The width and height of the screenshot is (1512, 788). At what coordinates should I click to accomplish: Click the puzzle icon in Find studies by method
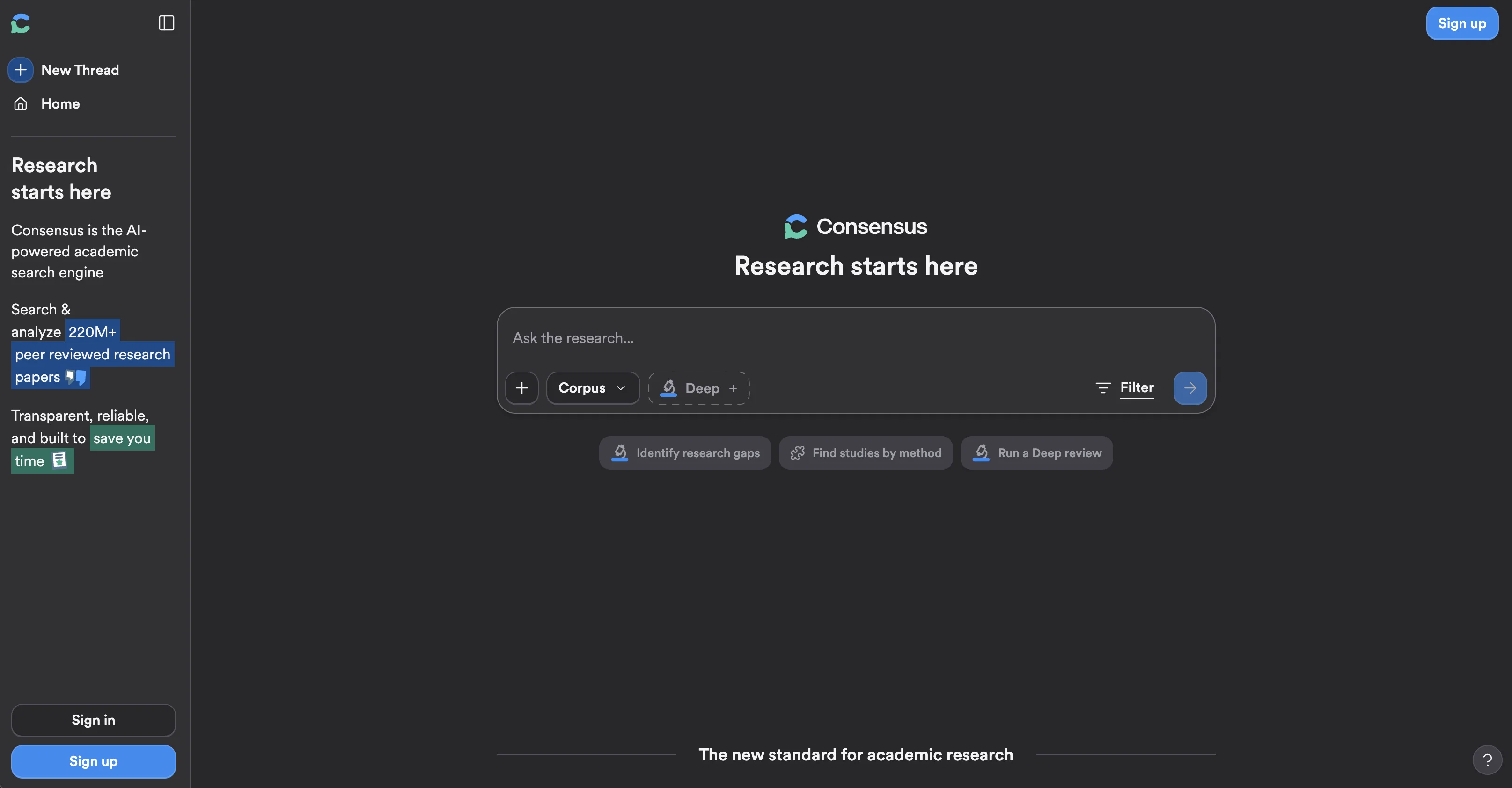pos(798,453)
